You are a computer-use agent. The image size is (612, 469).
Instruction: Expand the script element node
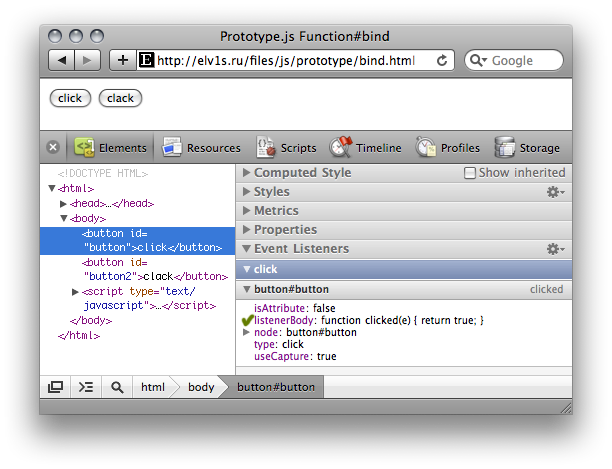pyautogui.click(x=75, y=291)
